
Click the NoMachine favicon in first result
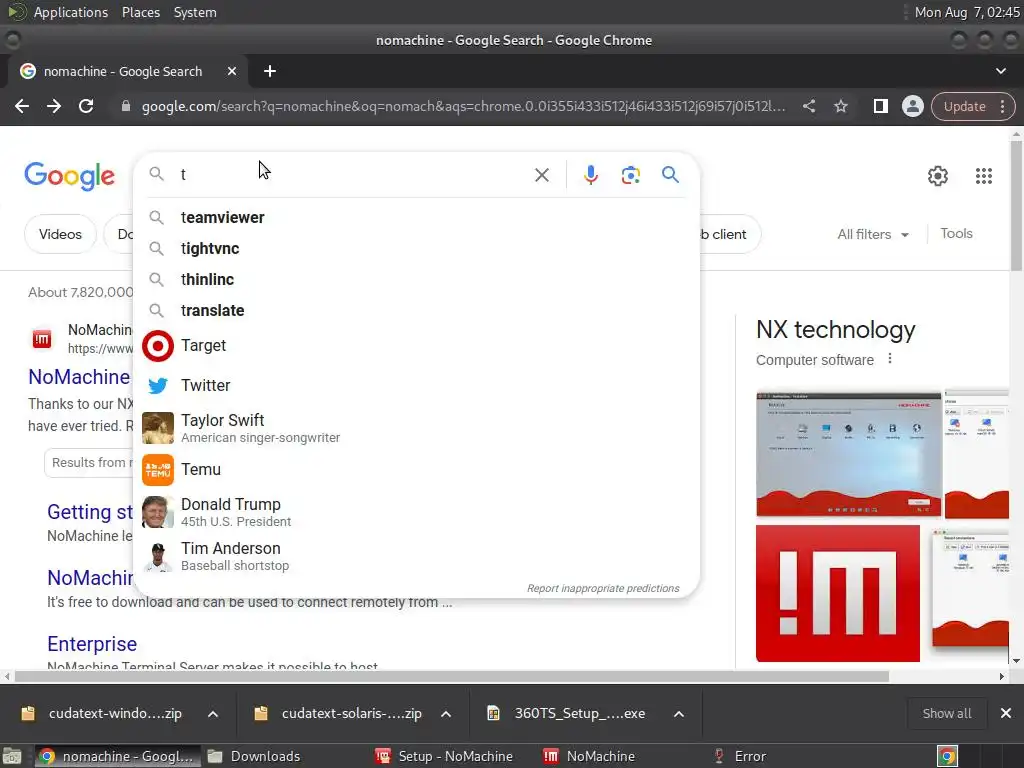42,339
